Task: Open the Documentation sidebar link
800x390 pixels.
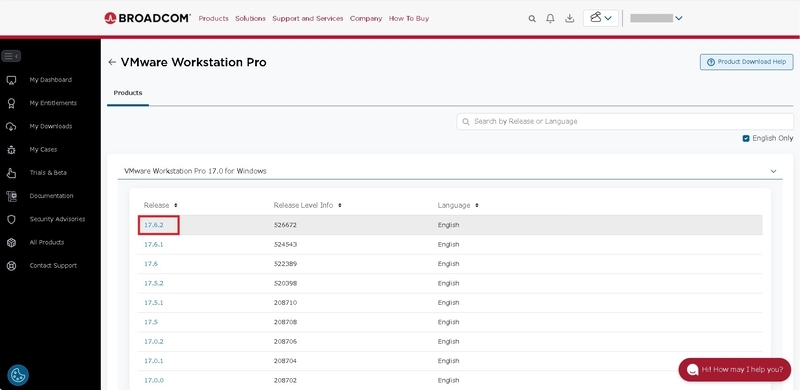Action: click(51, 196)
